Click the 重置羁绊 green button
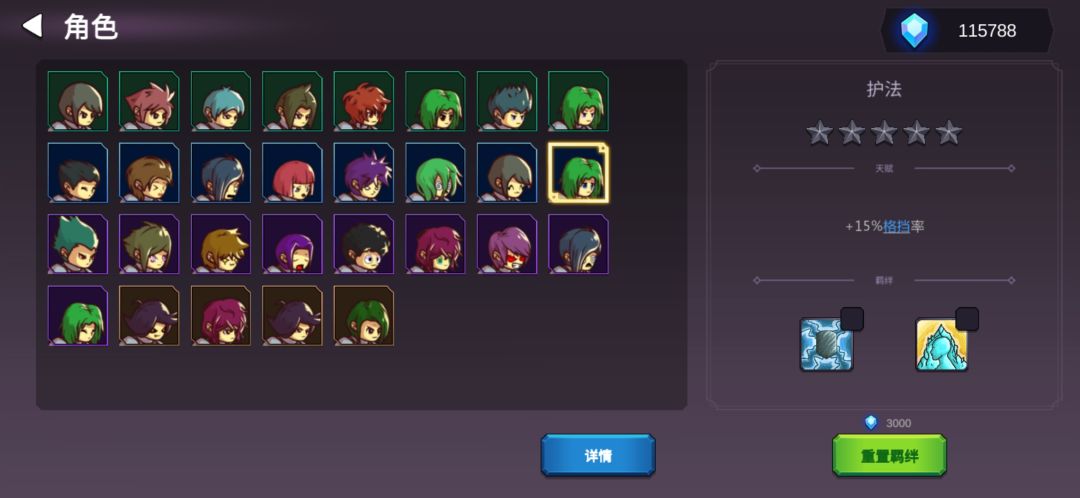This screenshot has width=1080, height=498. (889, 455)
